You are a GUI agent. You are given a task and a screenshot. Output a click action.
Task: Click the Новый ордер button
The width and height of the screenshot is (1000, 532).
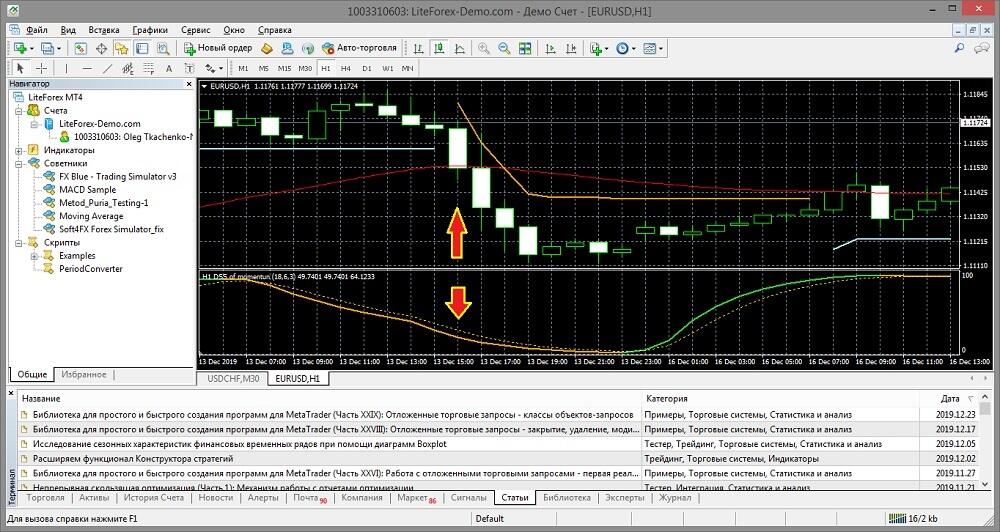(217, 48)
